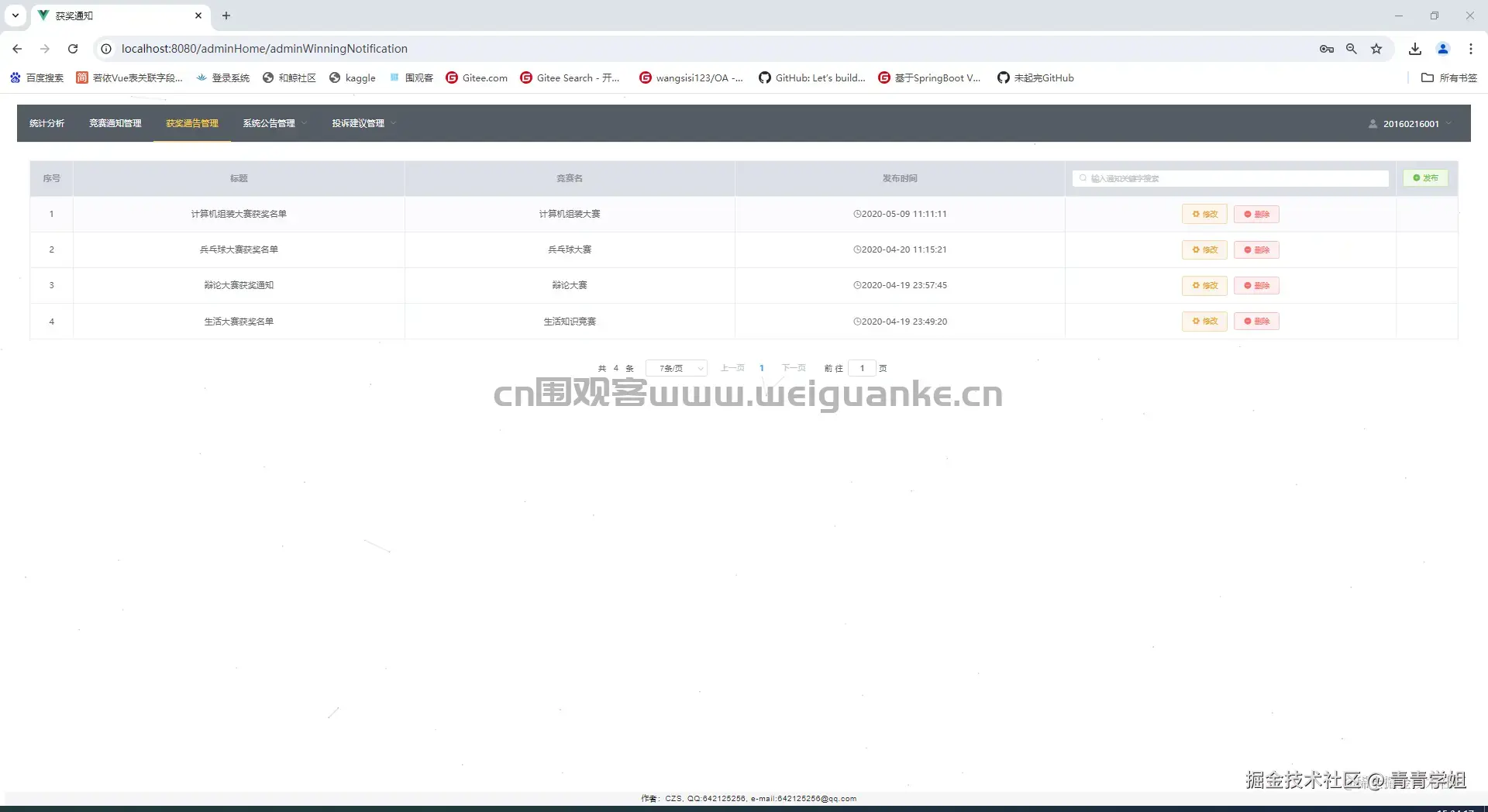Edit the 计算机组装大赛获奖名单 row
This screenshot has width=1488, height=812.
click(1204, 214)
